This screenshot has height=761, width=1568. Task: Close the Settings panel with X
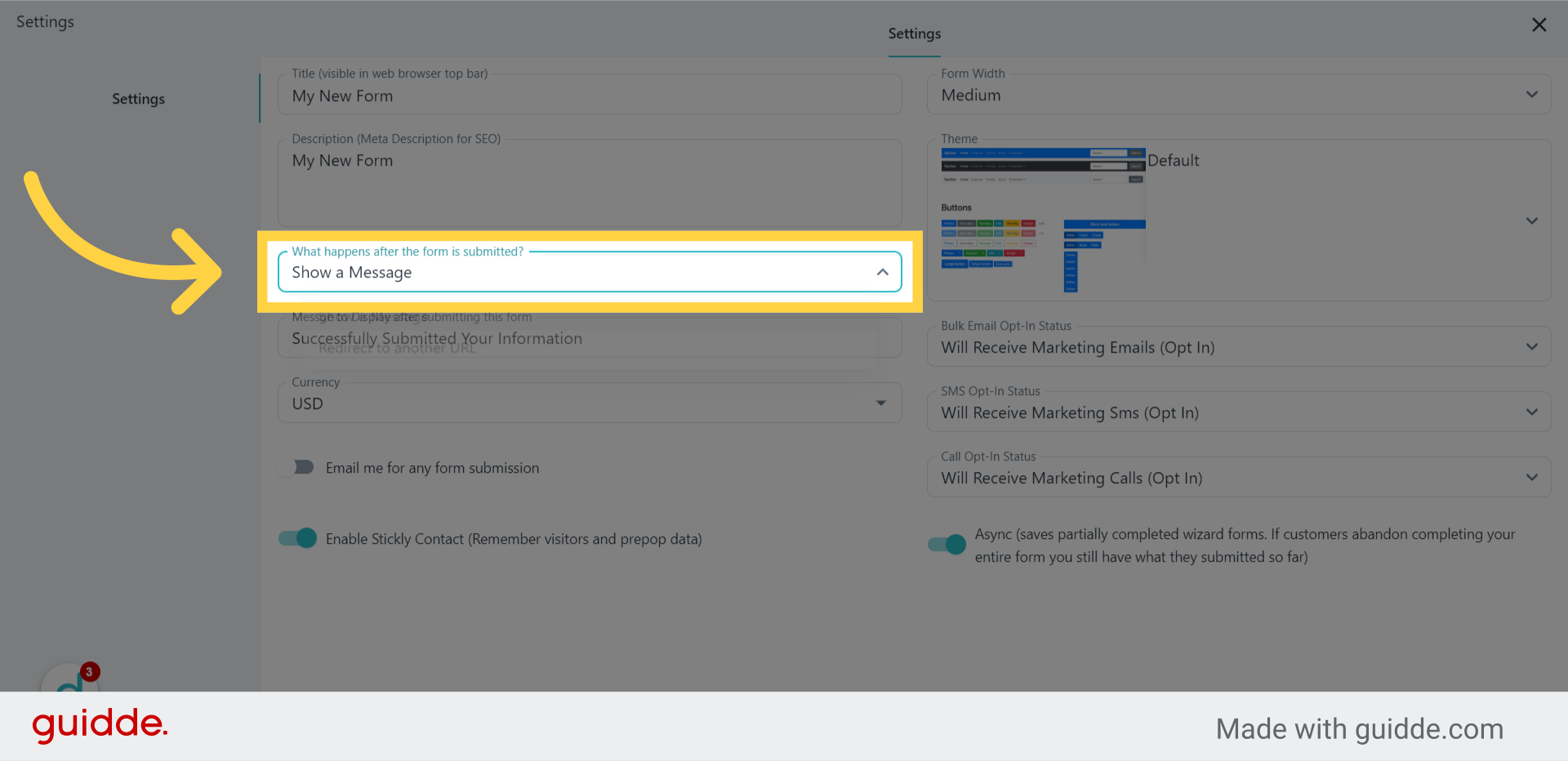1539,25
